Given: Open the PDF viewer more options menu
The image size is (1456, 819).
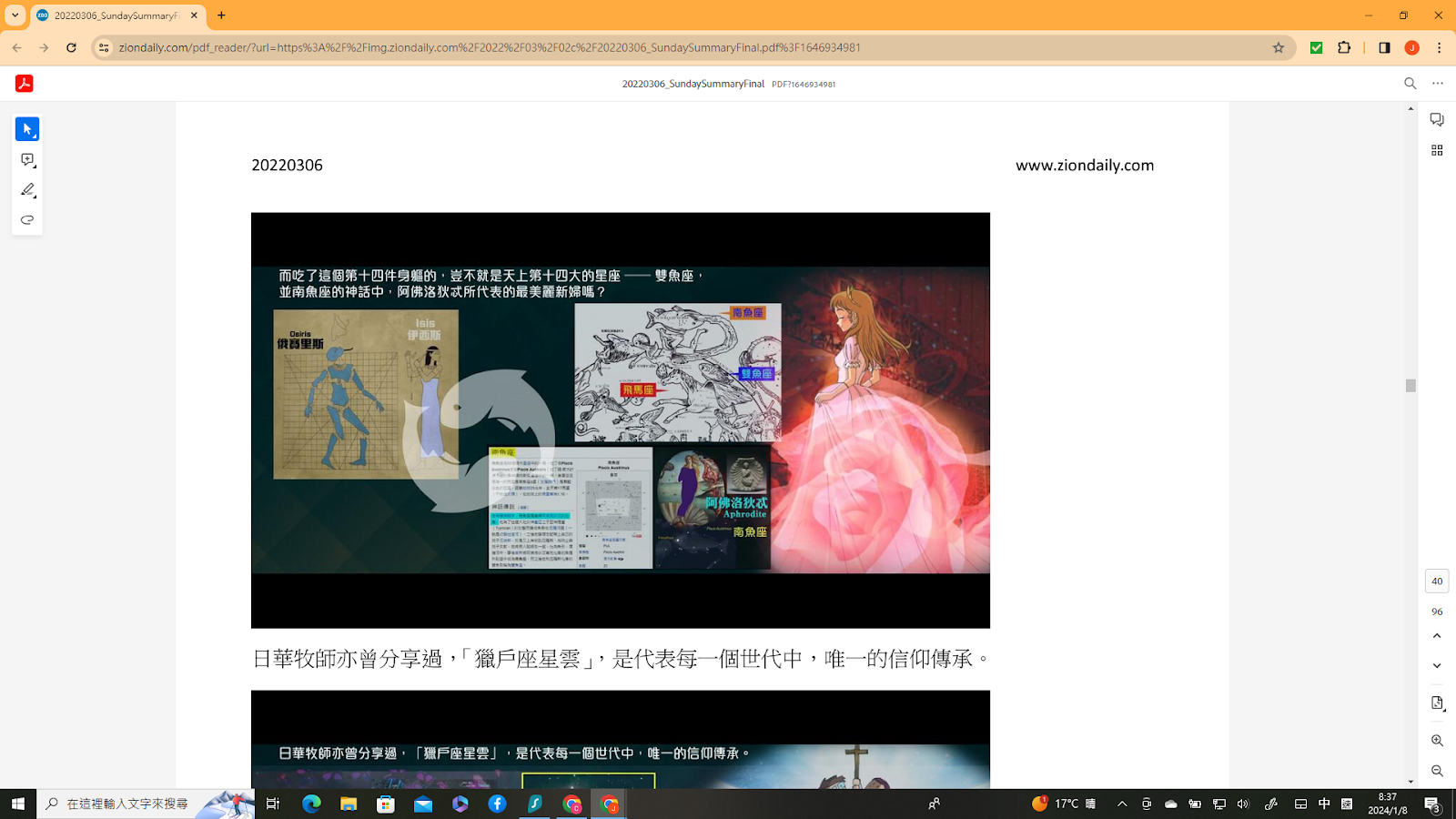Looking at the screenshot, I should (x=1438, y=84).
